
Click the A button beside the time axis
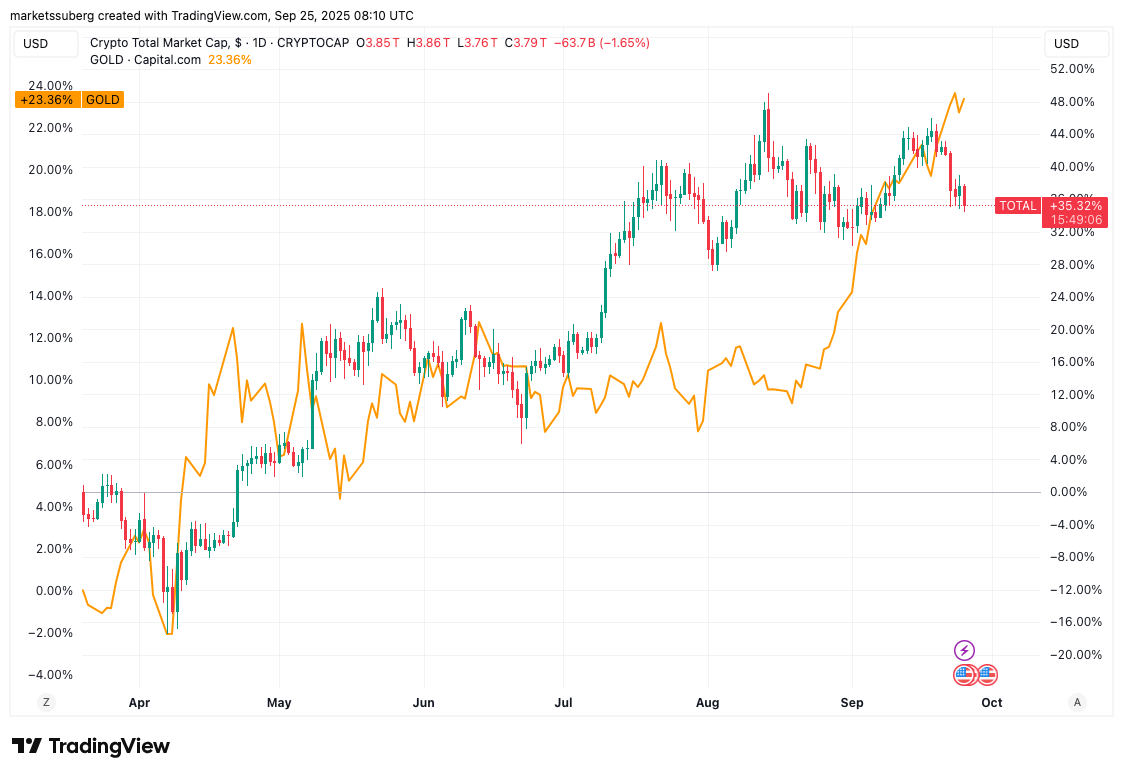coord(1077,702)
